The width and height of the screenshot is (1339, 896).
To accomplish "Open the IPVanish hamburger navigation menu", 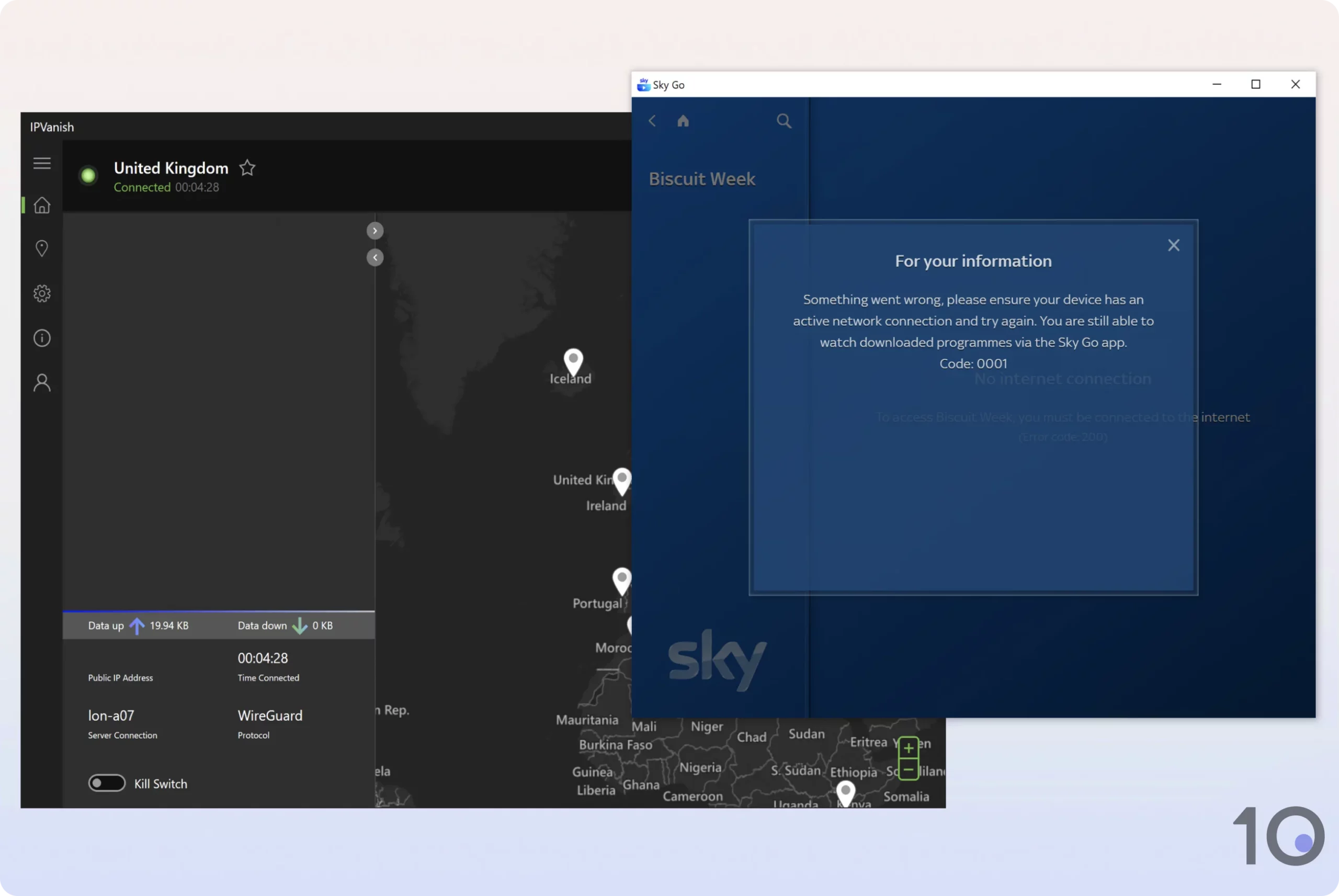I will [x=42, y=163].
